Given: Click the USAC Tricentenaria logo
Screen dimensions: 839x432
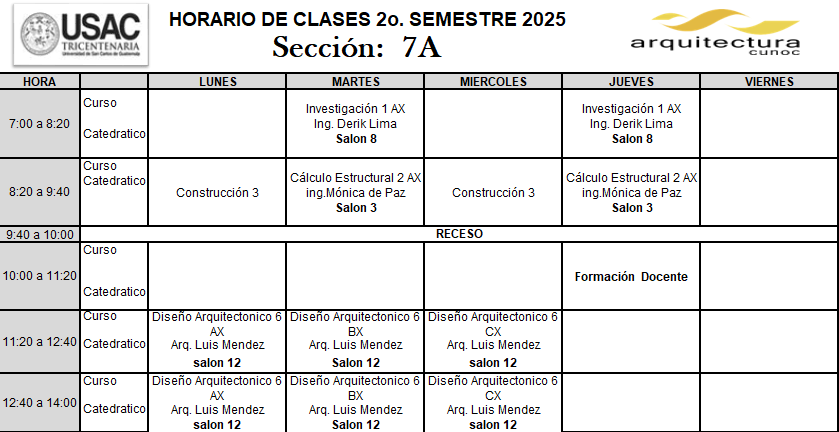Looking at the screenshot, I should click(81, 34).
